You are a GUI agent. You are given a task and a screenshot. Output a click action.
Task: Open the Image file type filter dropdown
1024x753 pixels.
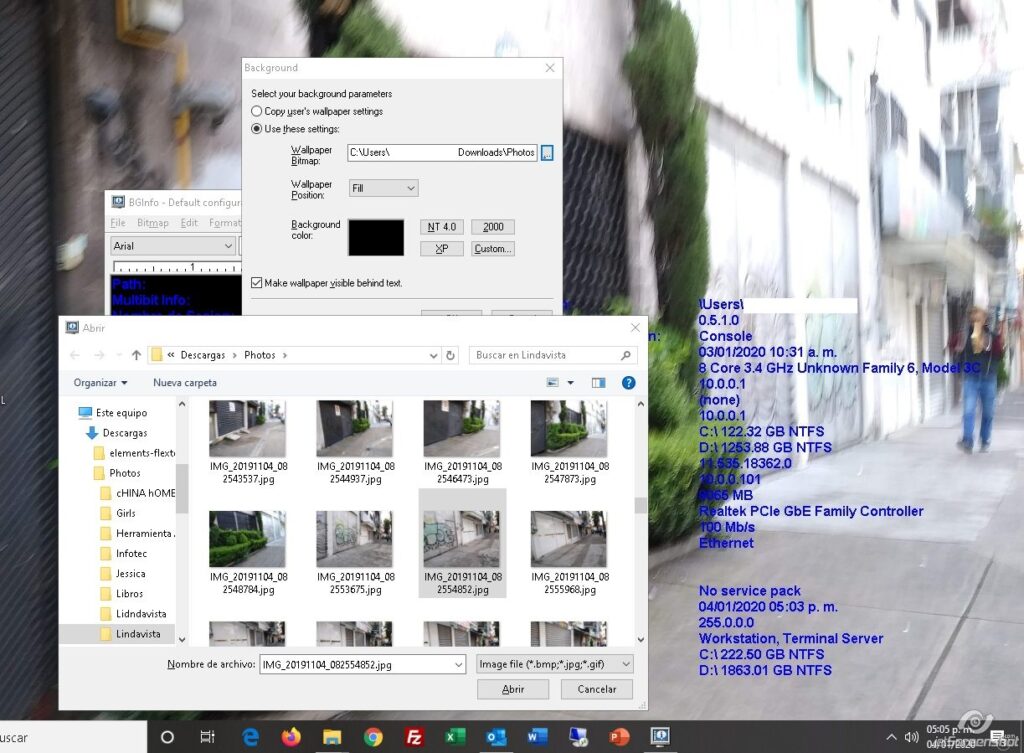(x=554, y=664)
